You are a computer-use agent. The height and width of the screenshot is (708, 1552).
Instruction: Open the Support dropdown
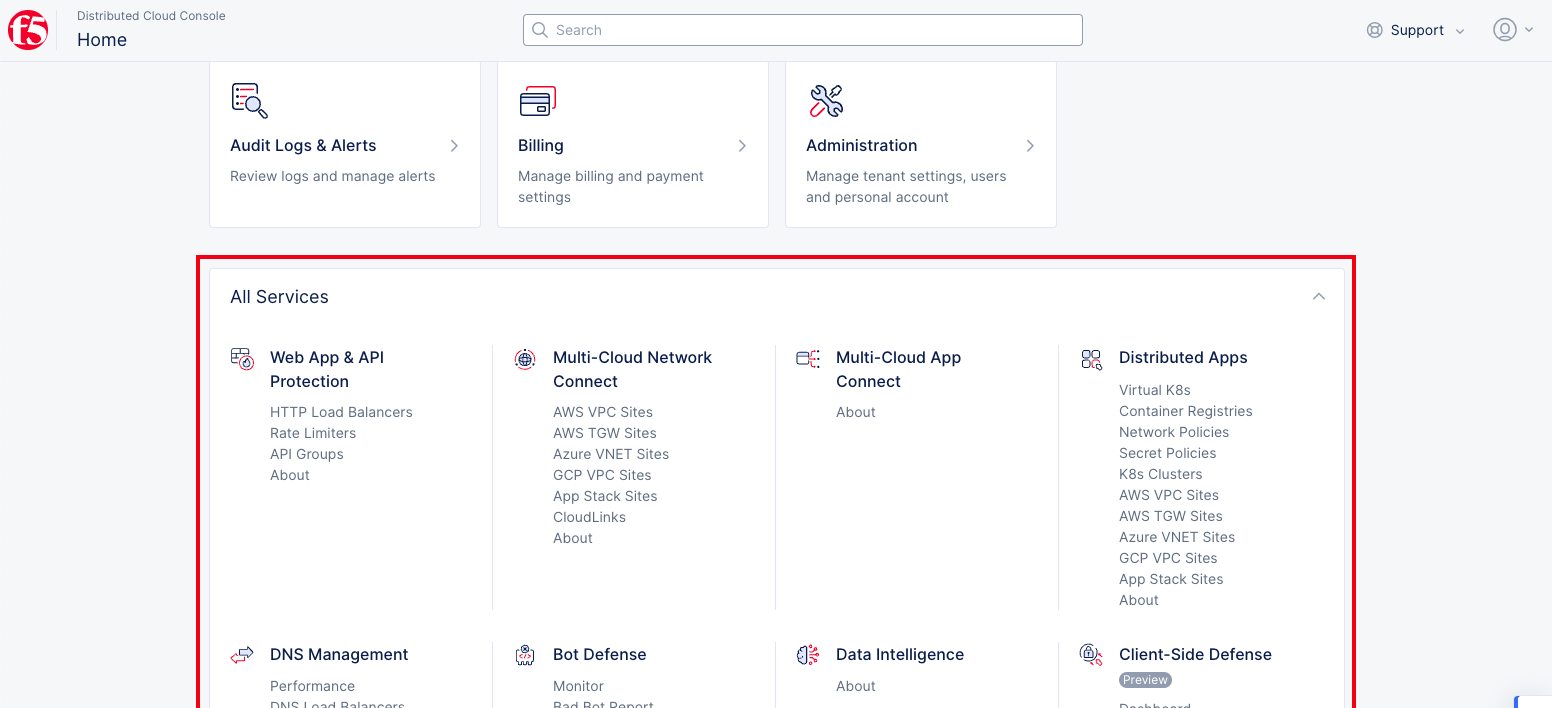tap(1415, 30)
